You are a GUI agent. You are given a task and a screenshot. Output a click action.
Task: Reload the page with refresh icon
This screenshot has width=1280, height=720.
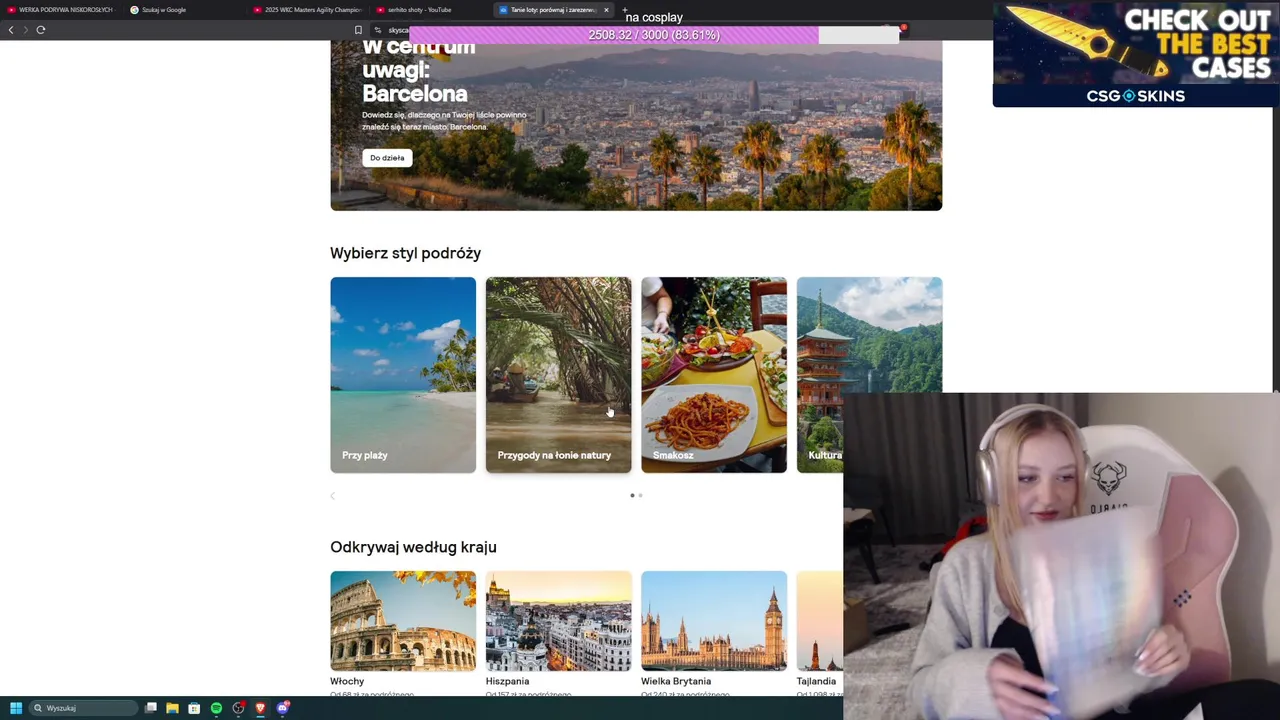click(x=41, y=30)
